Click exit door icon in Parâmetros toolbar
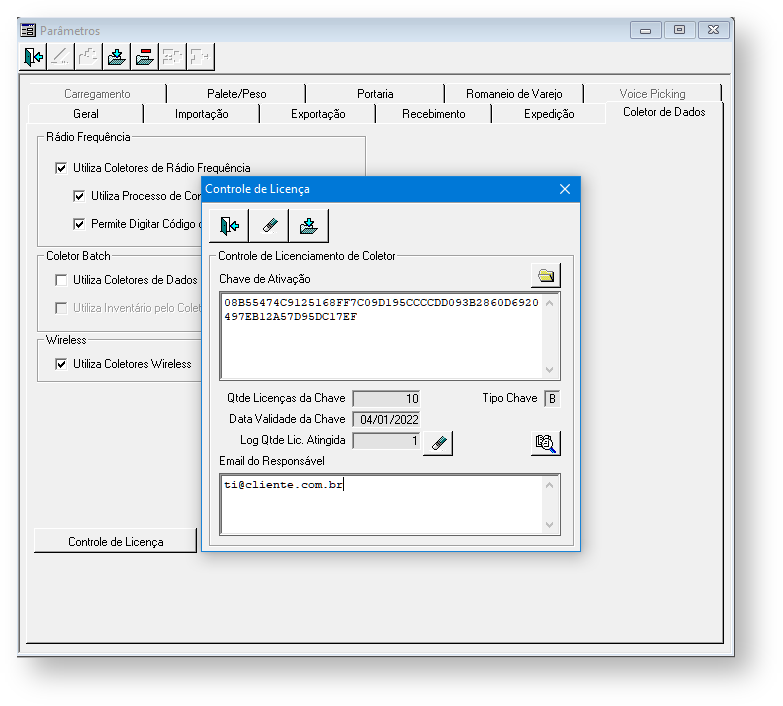 pos(33,57)
